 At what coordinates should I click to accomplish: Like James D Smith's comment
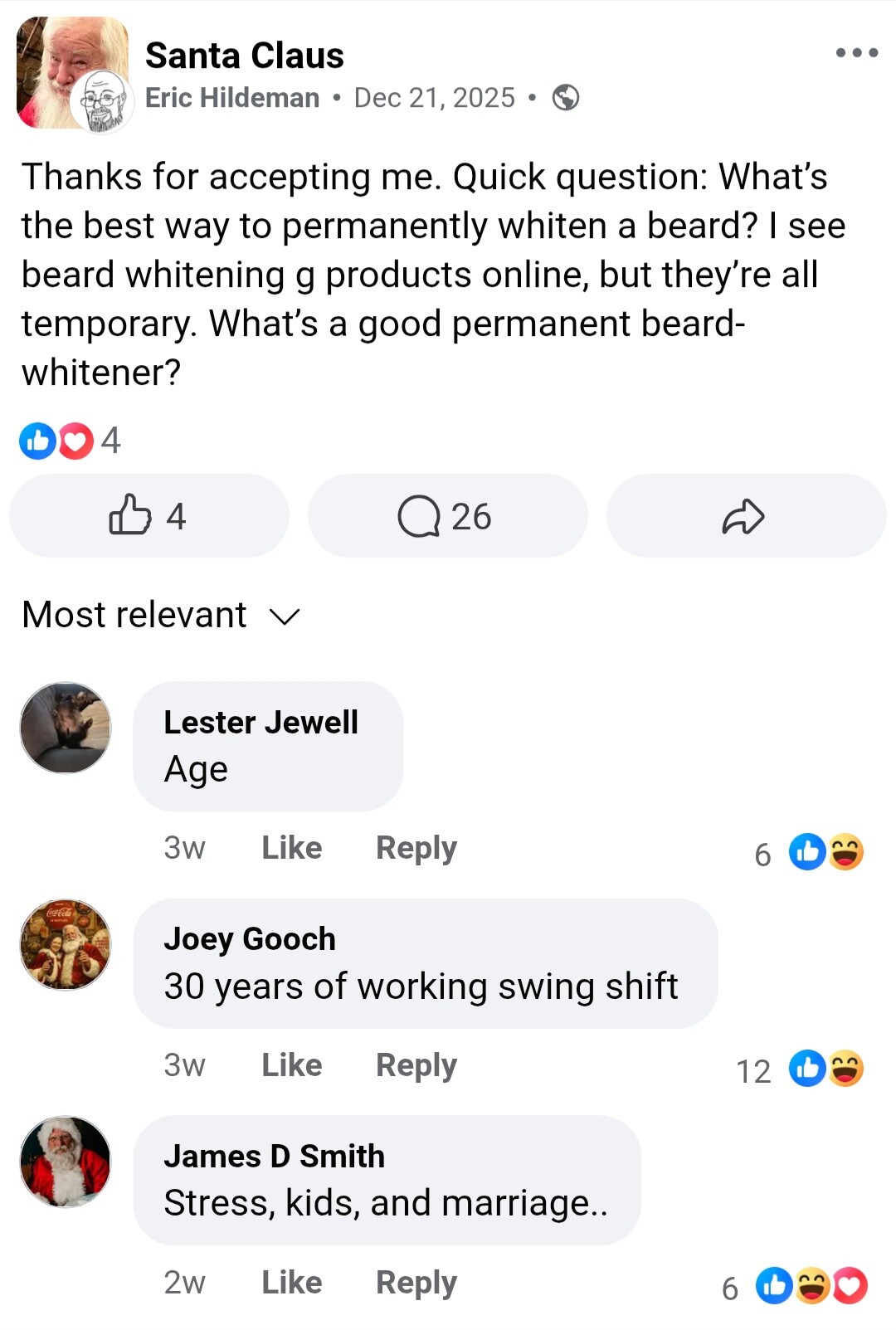pyautogui.click(x=291, y=1283)
